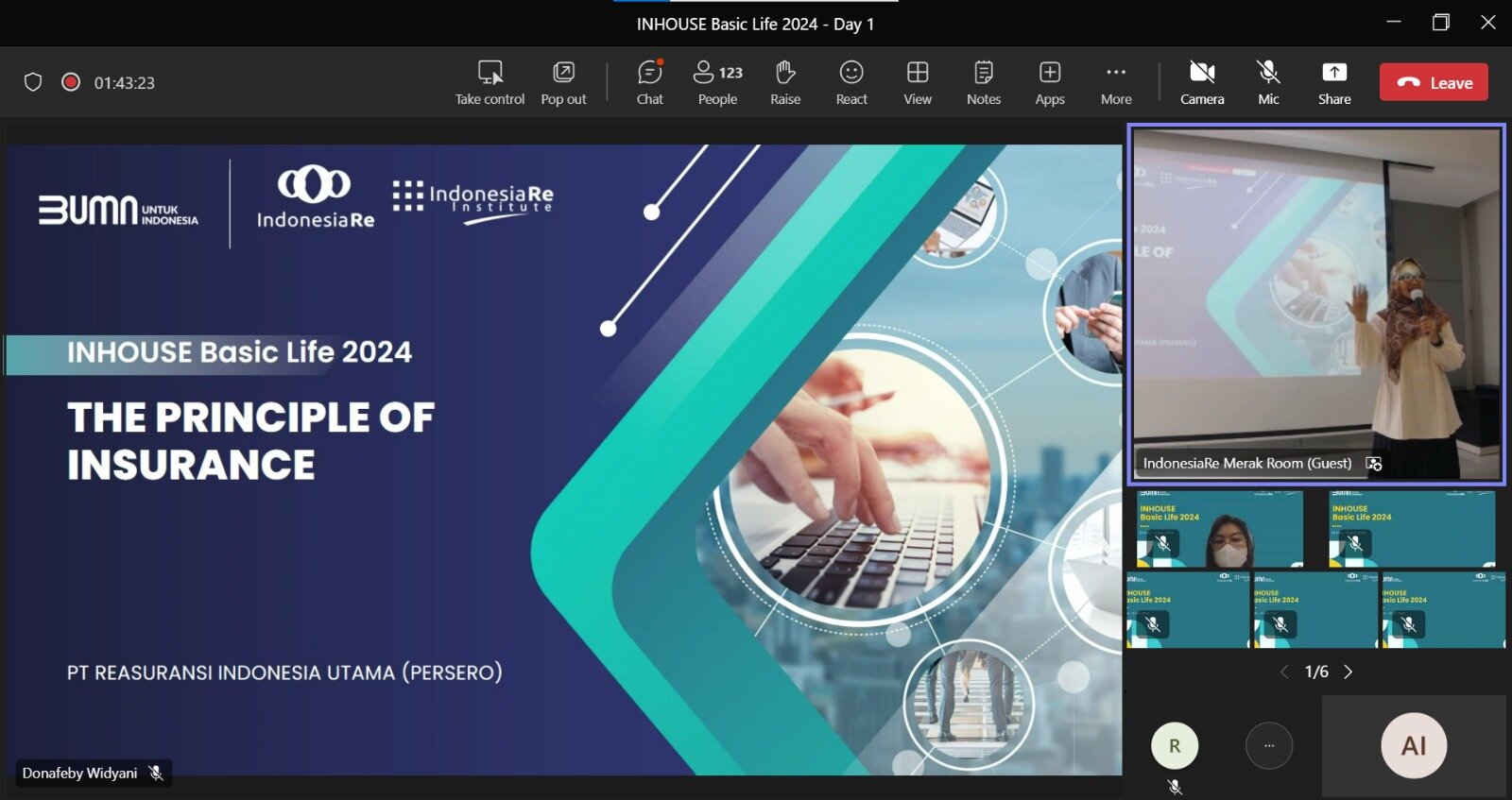The width and height of the screenshot is (1512, 800).
Task: Minimize the meeting window
Action: (x=1394, y=22)
